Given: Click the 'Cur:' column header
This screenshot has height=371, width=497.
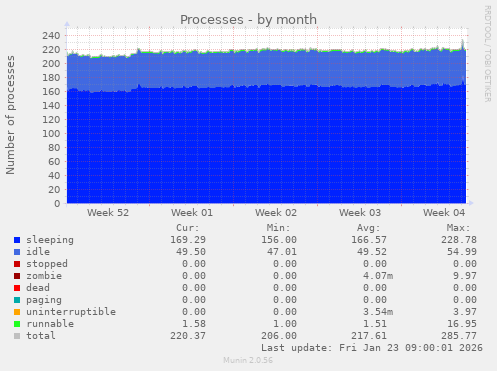Looking at the screenshot, I should pyautogui.click(x=188, y=228).
